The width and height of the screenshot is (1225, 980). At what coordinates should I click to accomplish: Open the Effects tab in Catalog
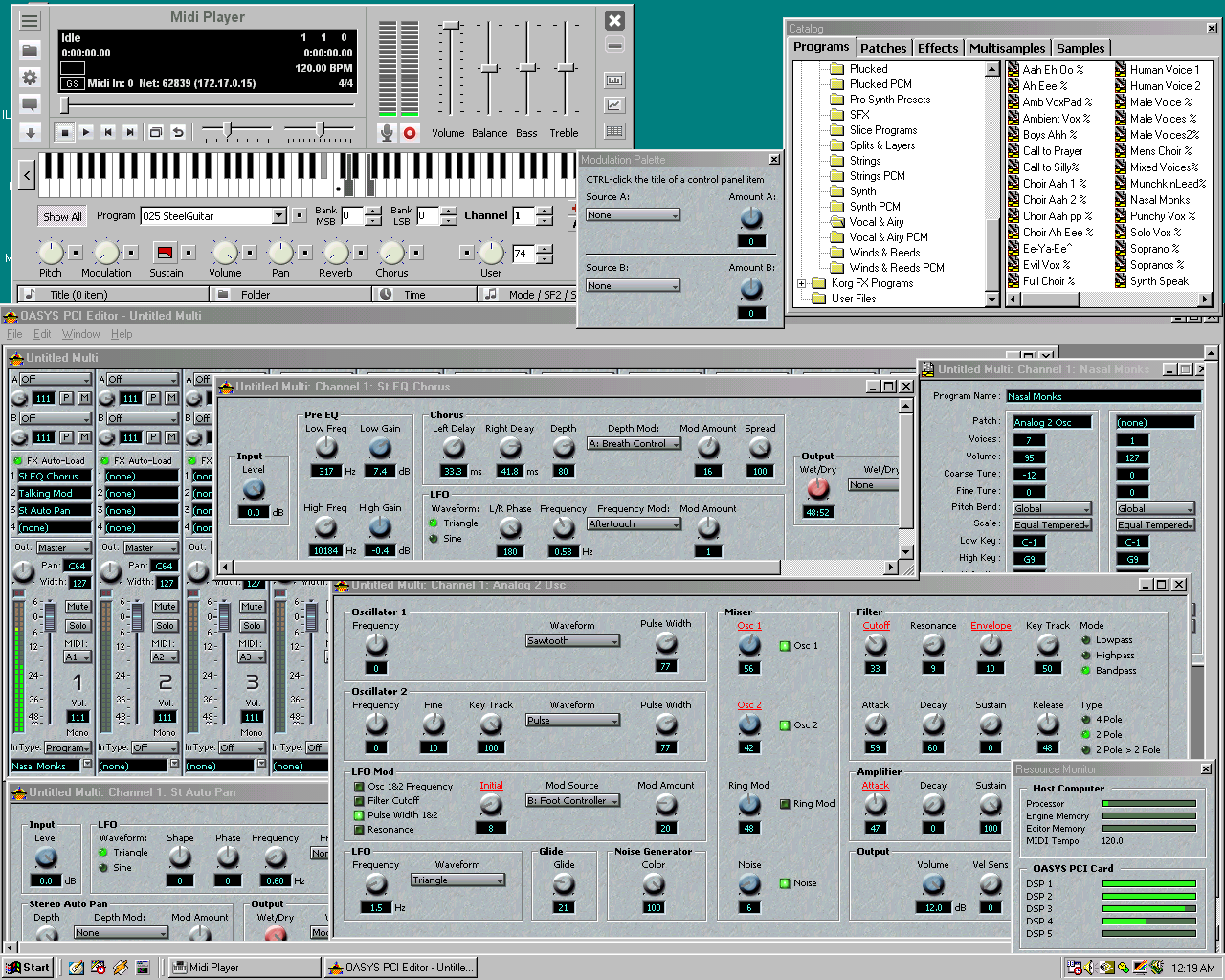[x=938, y=48]
